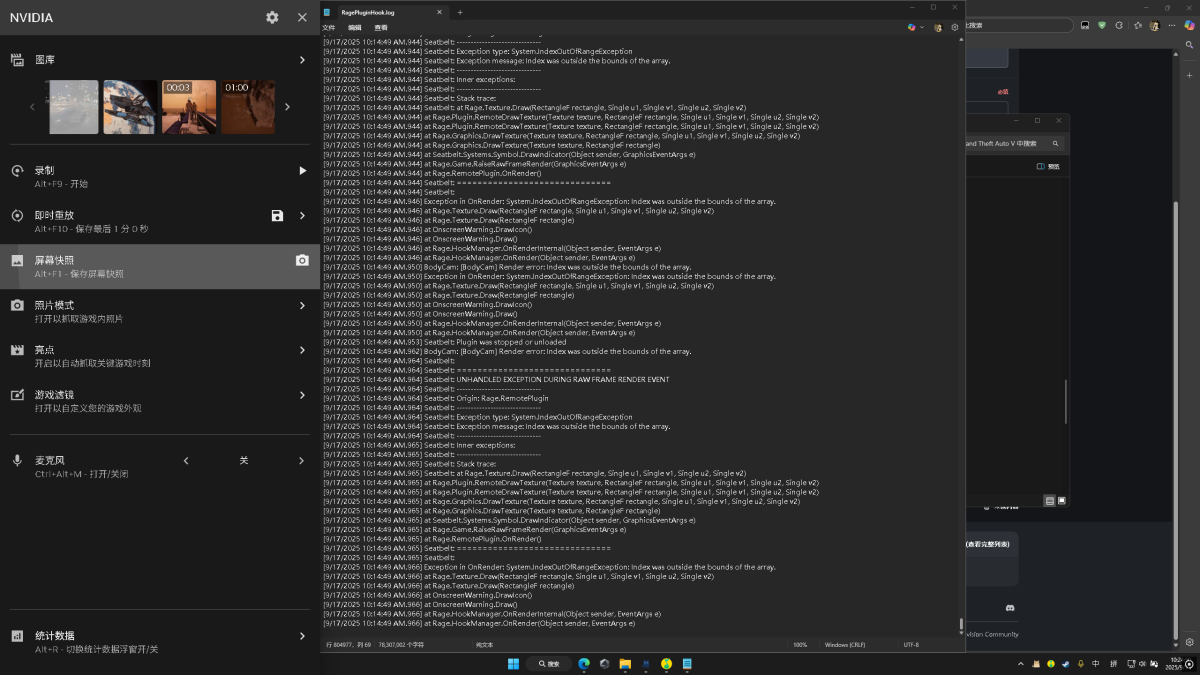Show next gallery thumbnails
Image resolution: width=1200 pixels, height=675 pixels.
tap(287, 107)
